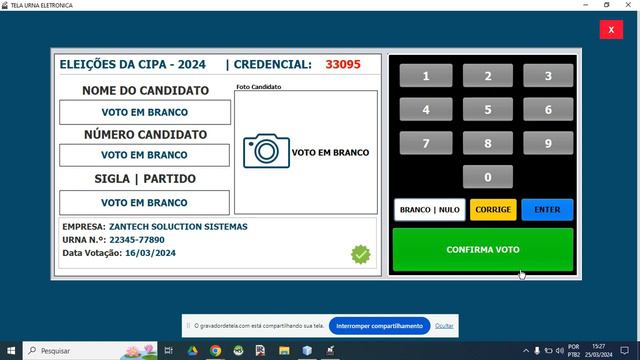Screen dimensions: 640x360
Task: Click the Pesquisar taskbar search box
Action: tap(90, 351)
